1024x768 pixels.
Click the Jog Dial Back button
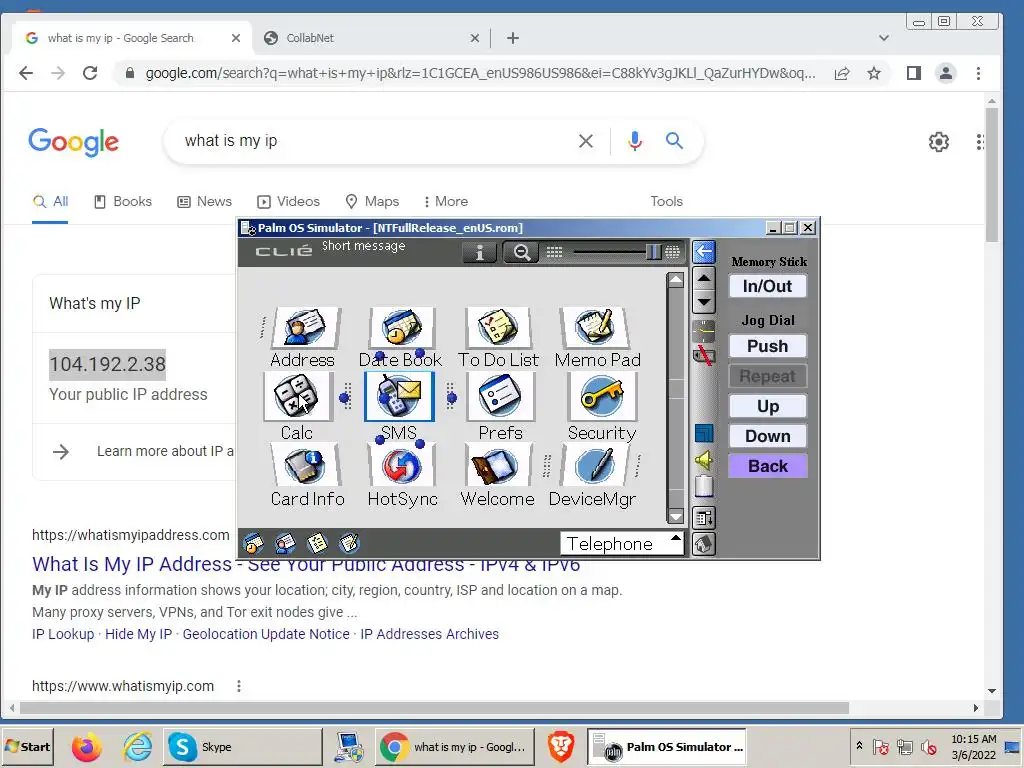[767, 466]
